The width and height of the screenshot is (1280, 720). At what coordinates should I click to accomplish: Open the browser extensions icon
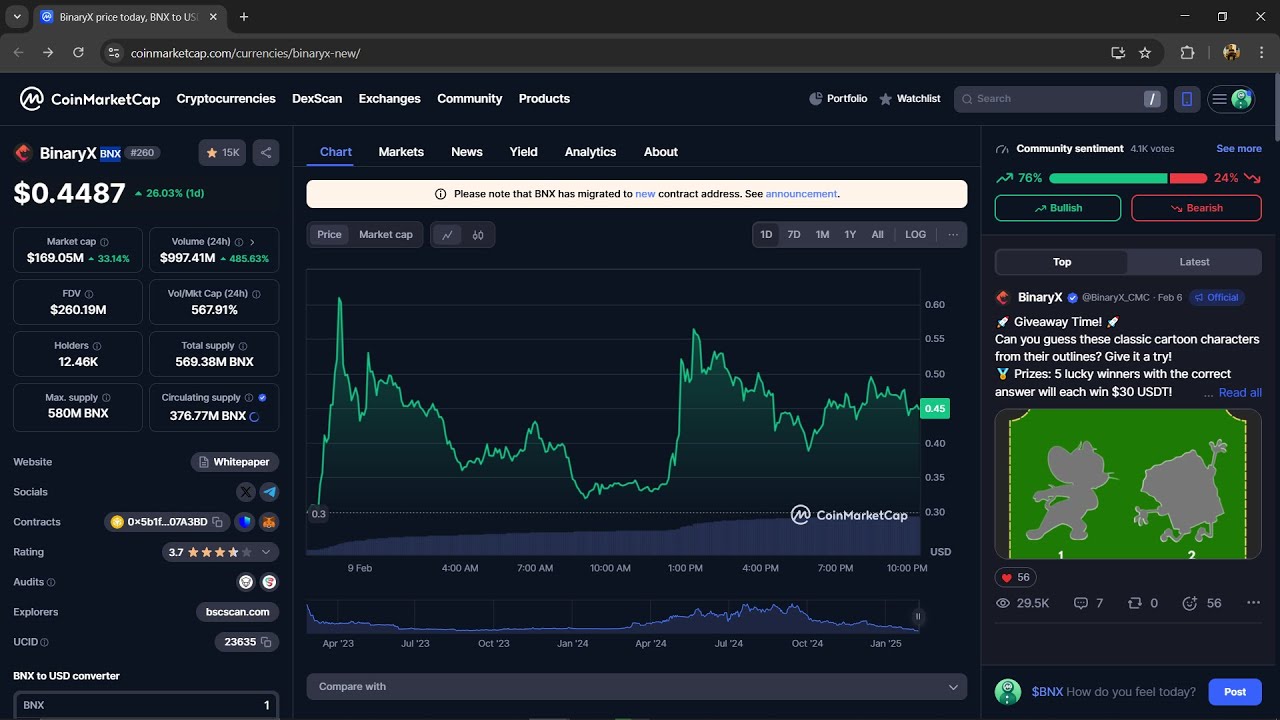(x=1187, y=53)
